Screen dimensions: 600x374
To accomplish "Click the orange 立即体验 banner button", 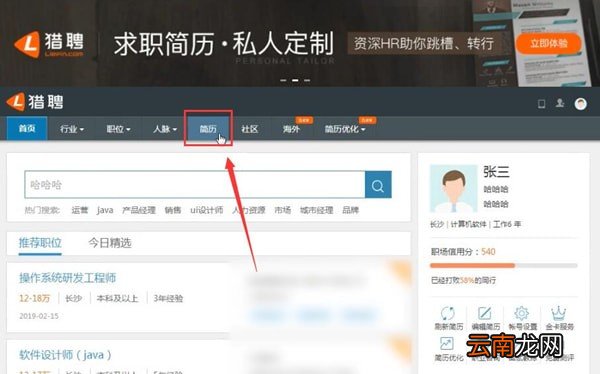I will coord(548,43).
